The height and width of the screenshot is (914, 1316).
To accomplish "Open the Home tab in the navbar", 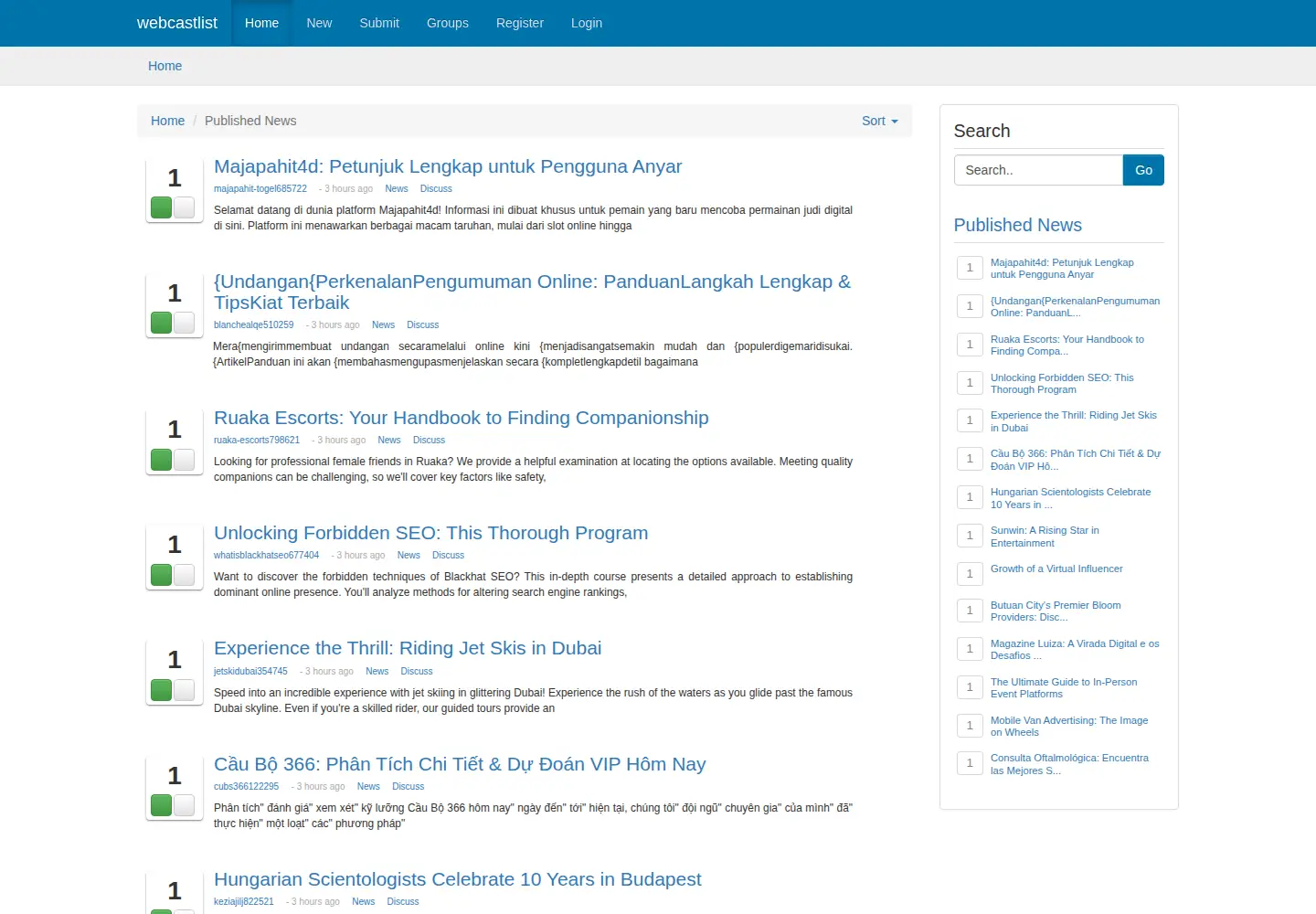I will [261, 23].
